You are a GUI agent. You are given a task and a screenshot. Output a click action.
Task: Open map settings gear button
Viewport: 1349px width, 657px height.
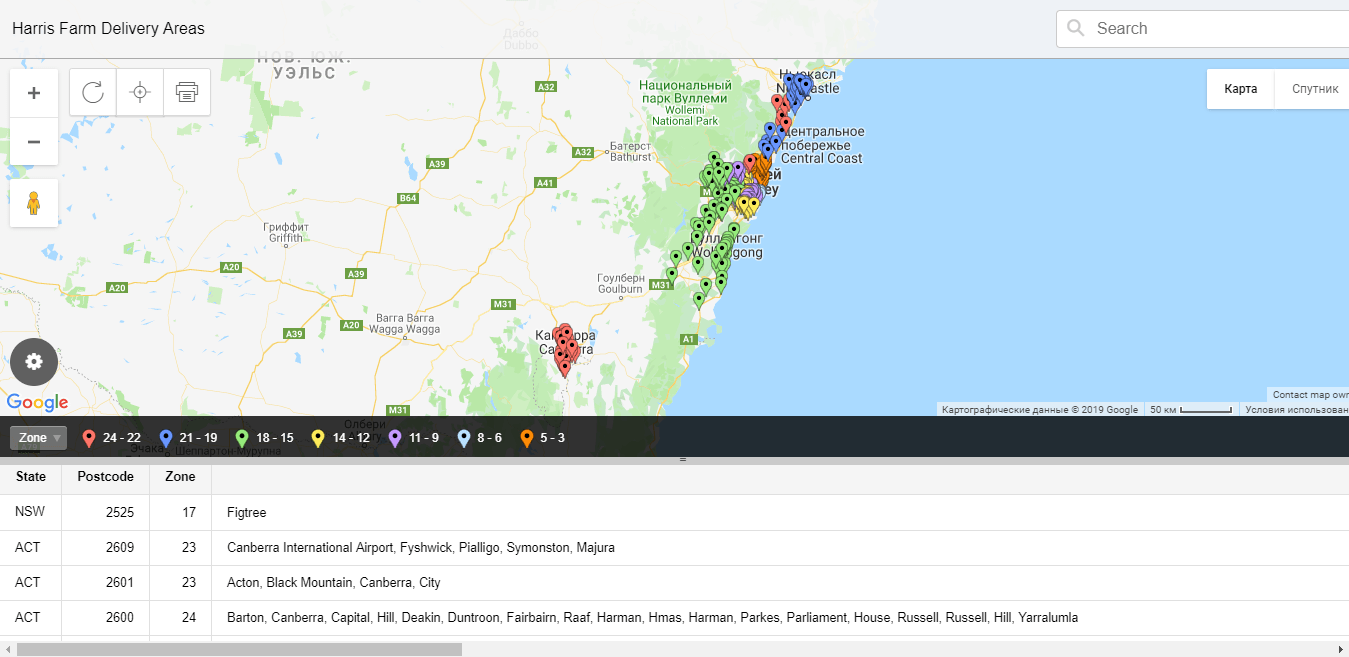pyautogui.click(x=34, y=361)
